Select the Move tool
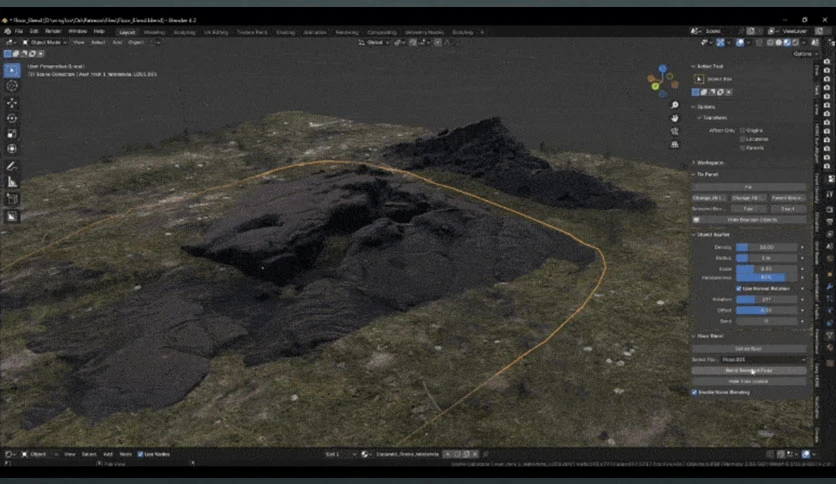Image resolution: width=836 pixels, height=484 pixels. (12, 103)
